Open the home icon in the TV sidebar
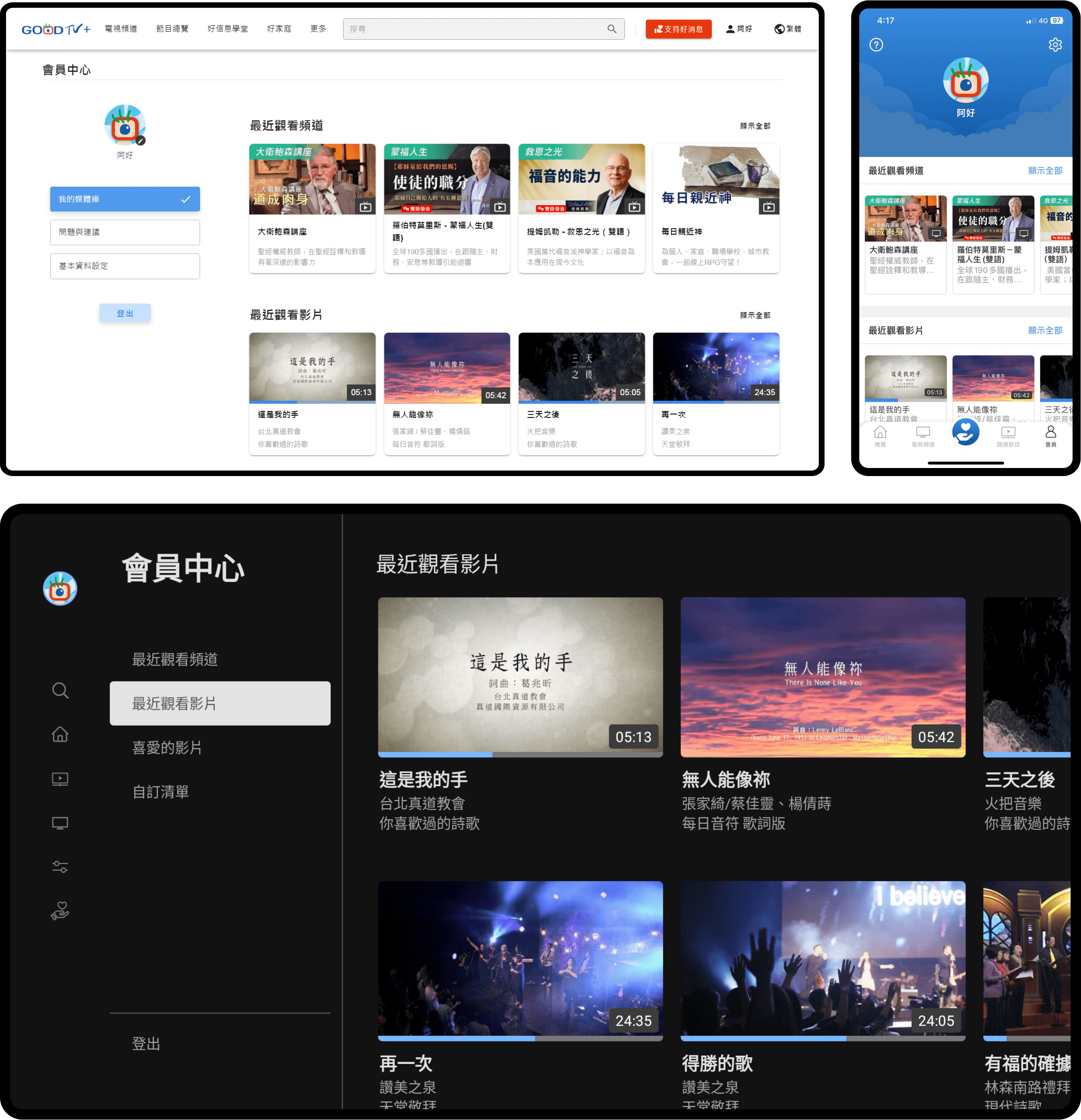The image size is (1081, 1120). point(60,734)
